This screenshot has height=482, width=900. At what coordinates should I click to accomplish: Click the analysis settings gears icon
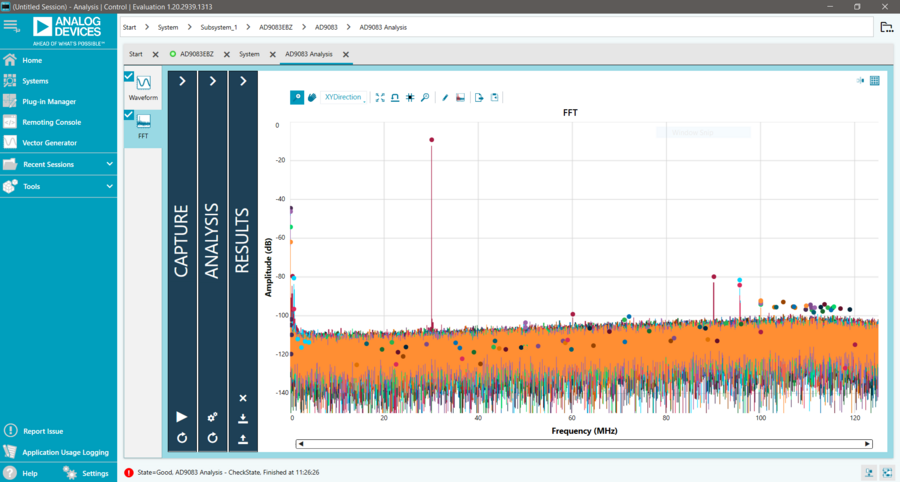(x=212, y=417)
